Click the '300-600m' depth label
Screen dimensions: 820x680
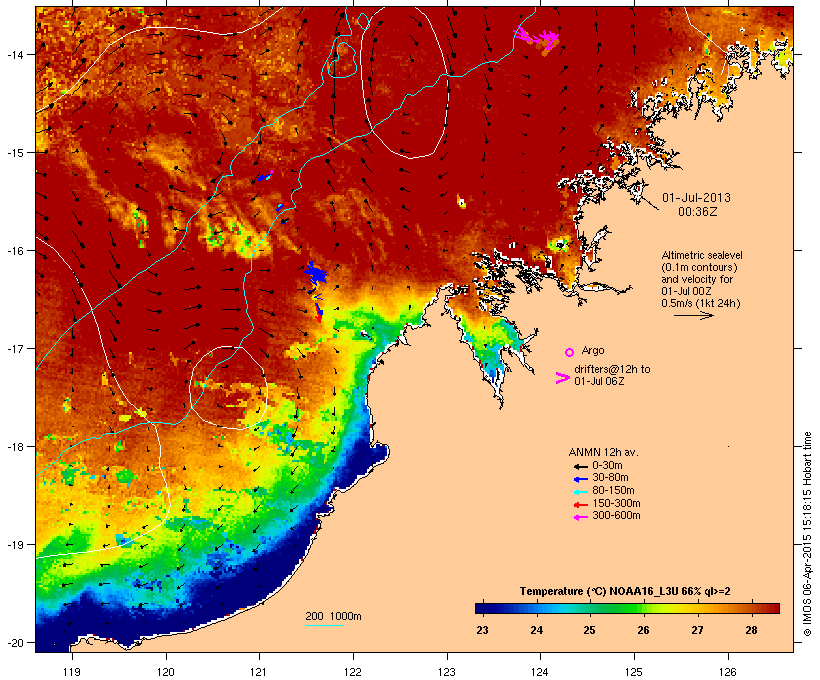pos(616,516)
